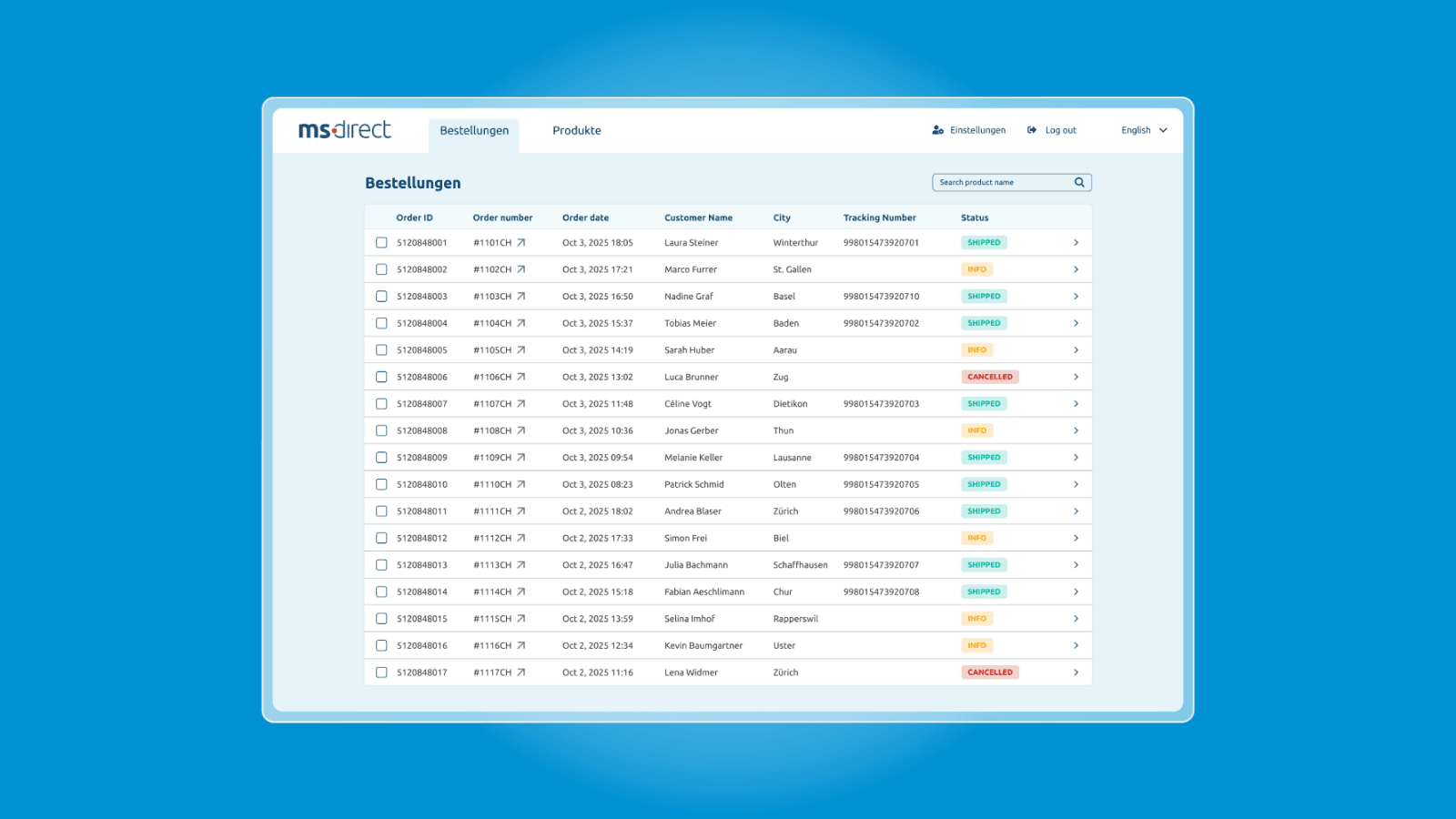1456x819 pixels.
Task: Expand Marco Furrer's row with the chevron
Action: coord(1076,269)
